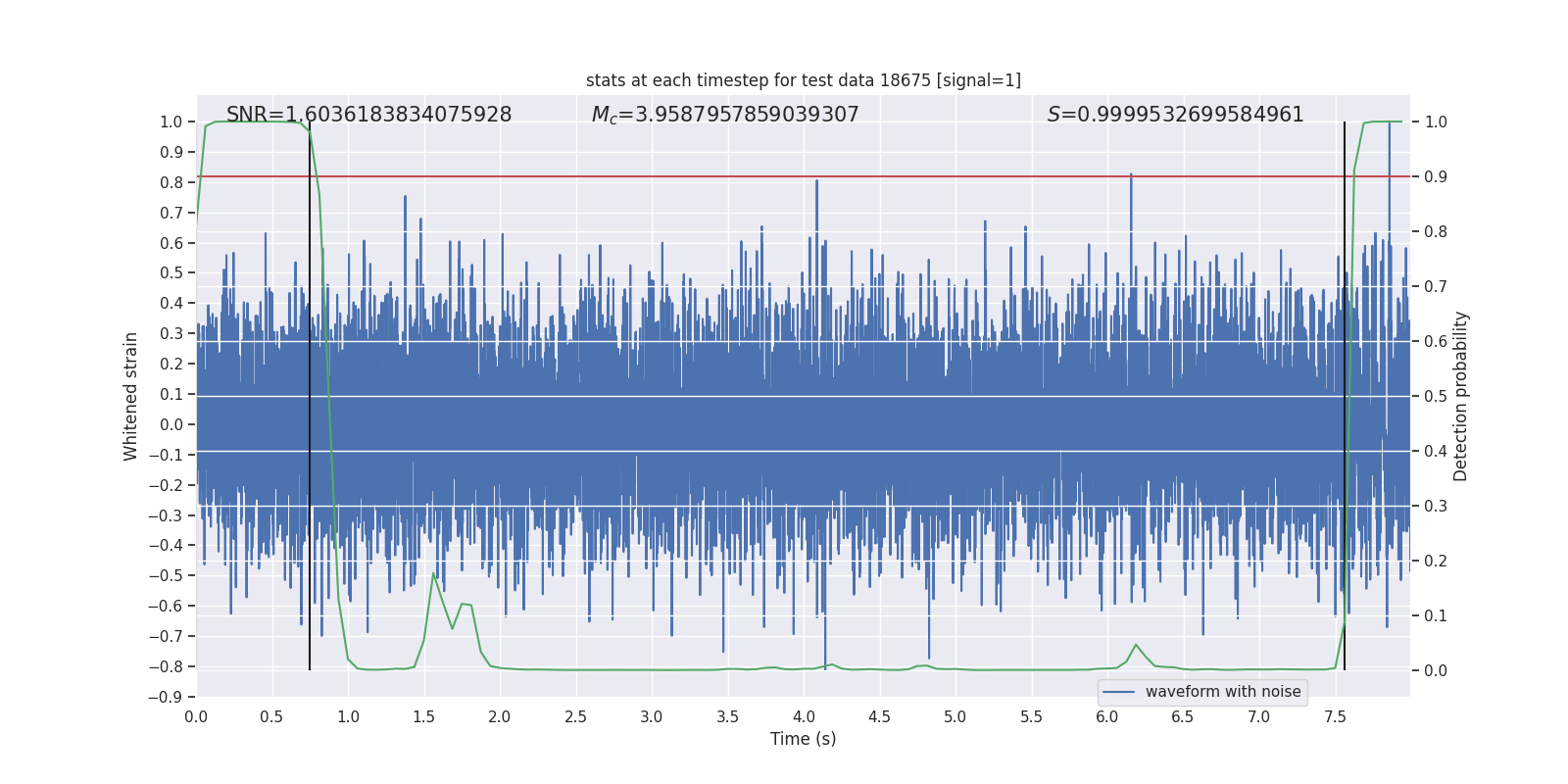Click the green curve bump near 6.2 seconds

[1136, 645]
